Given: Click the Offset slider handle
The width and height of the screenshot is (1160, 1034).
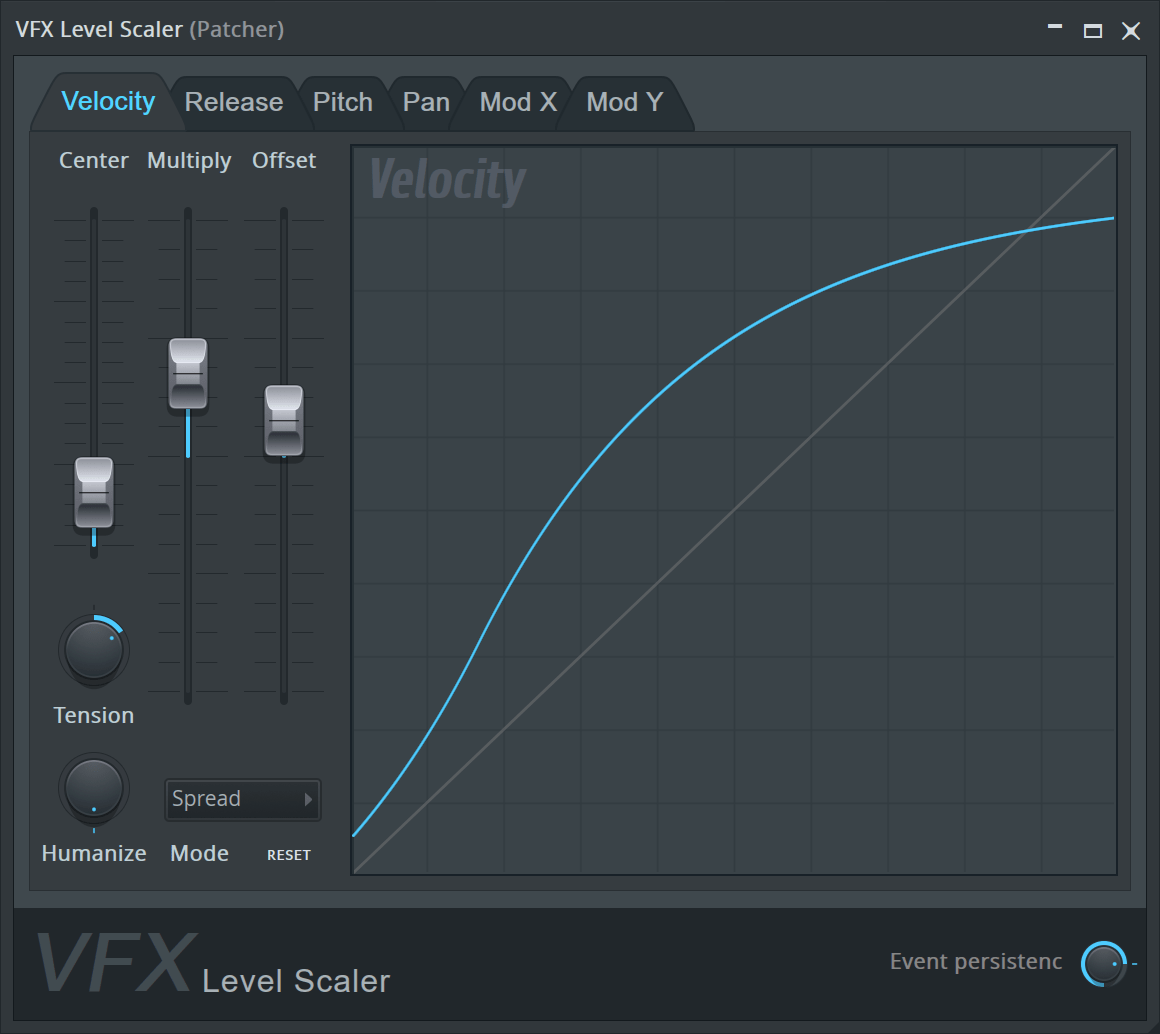Looking at the screenshot, I should click(284, 420).
